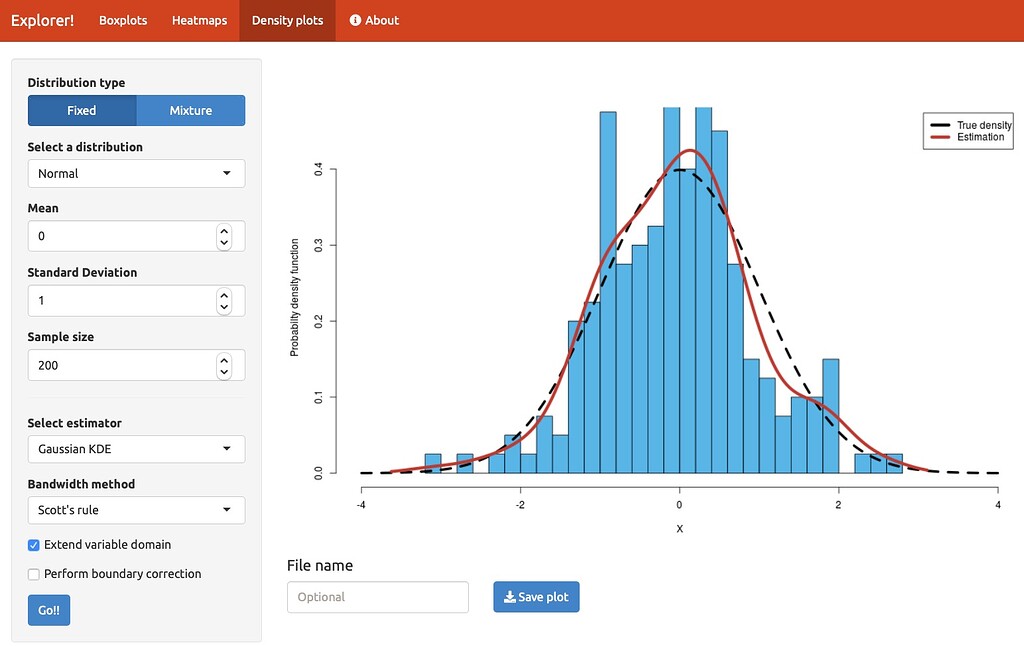Image resolution: width=1024 pixels, height=646 pixels.
Task: Increase Sample size using the up arrow
Action: pos(224,358)
